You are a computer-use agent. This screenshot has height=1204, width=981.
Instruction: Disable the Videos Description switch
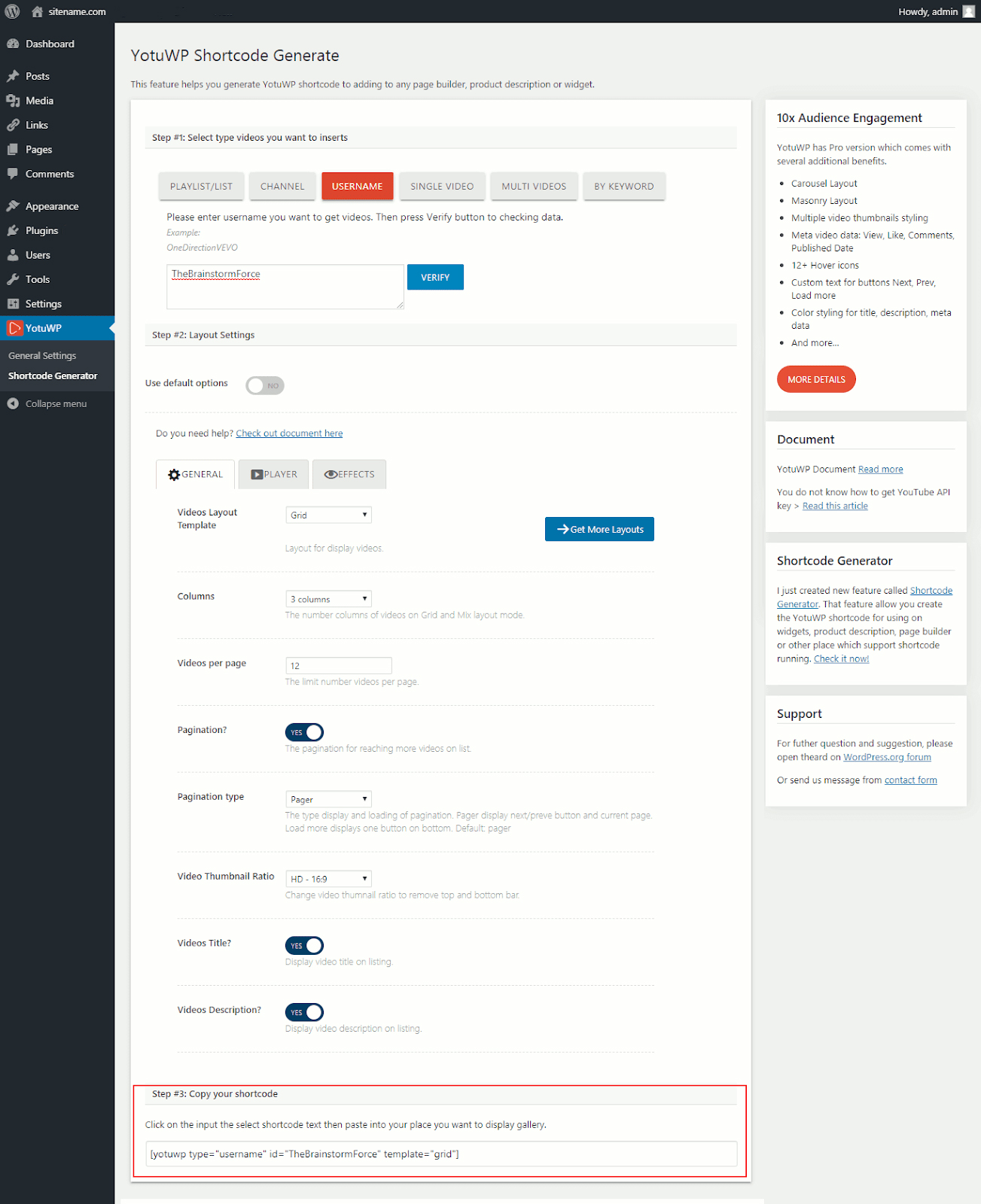tap(304, 1012)
